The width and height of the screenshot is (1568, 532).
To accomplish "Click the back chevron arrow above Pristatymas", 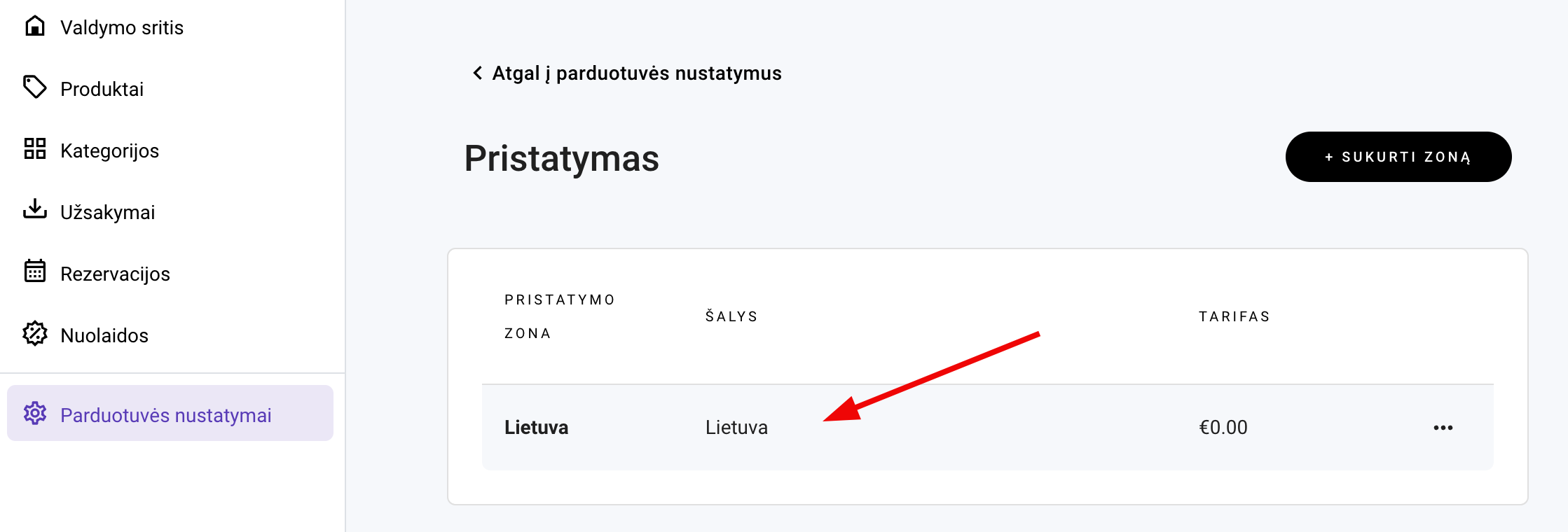I will (x=477, y=73).
